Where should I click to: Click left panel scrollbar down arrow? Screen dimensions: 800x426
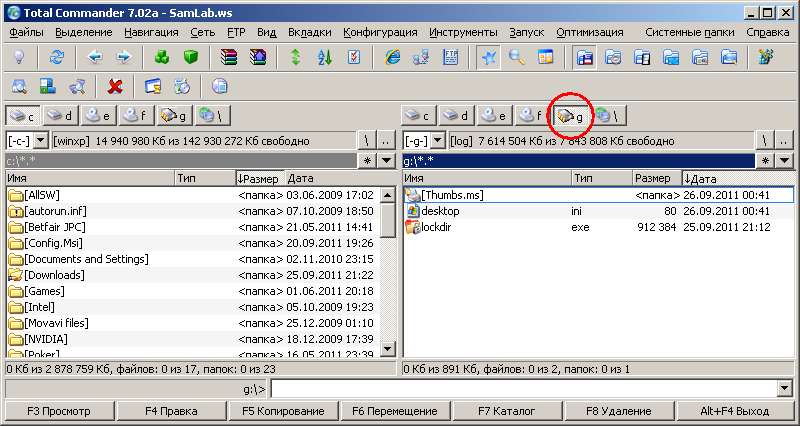pos(388,349)
